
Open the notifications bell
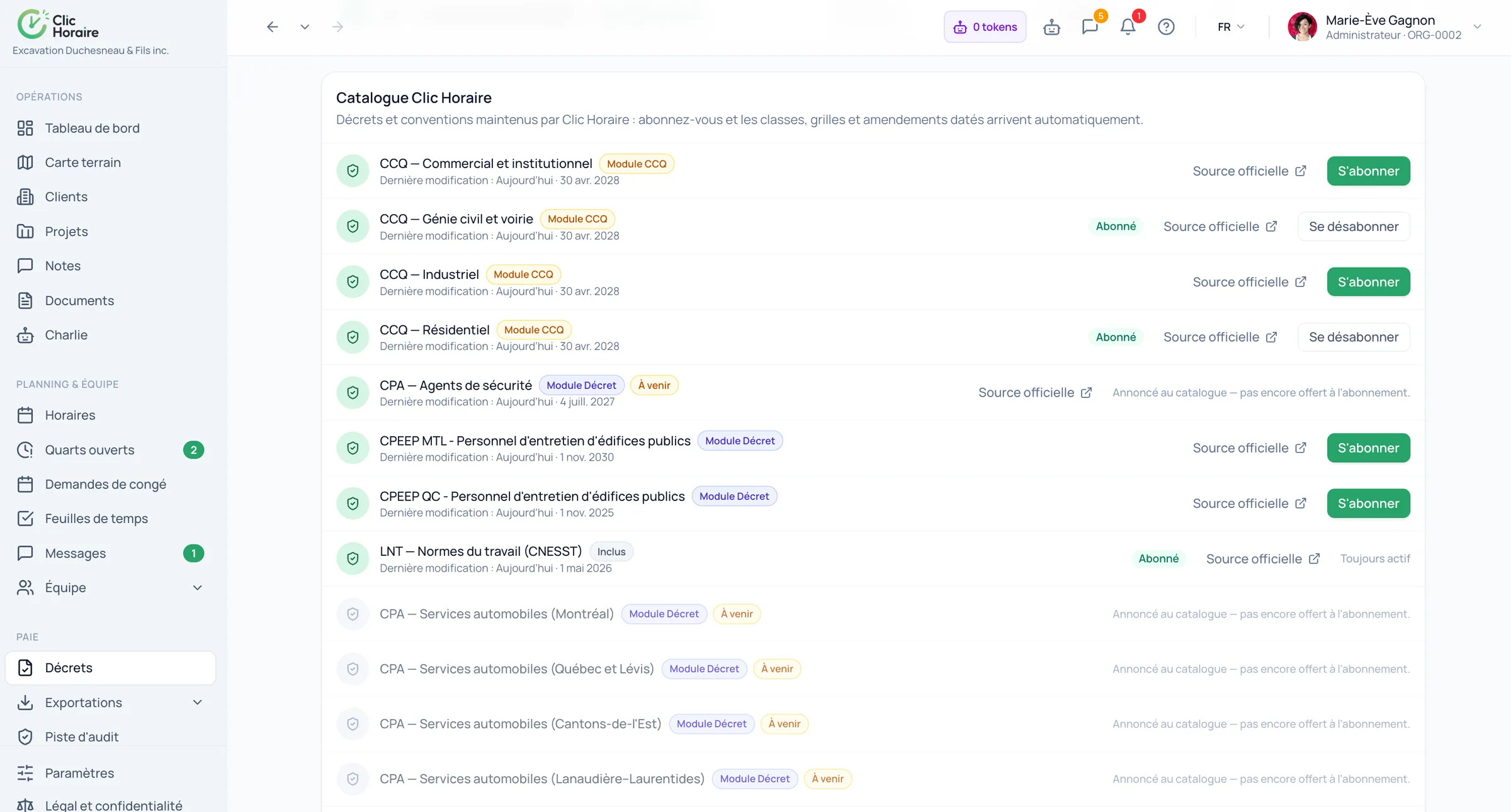[x=1128, y=26]
